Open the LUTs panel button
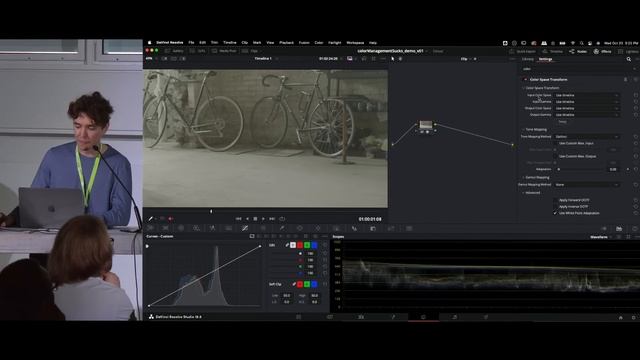The image size is (640, 360). pyautogui.click(x=198, y=51)
